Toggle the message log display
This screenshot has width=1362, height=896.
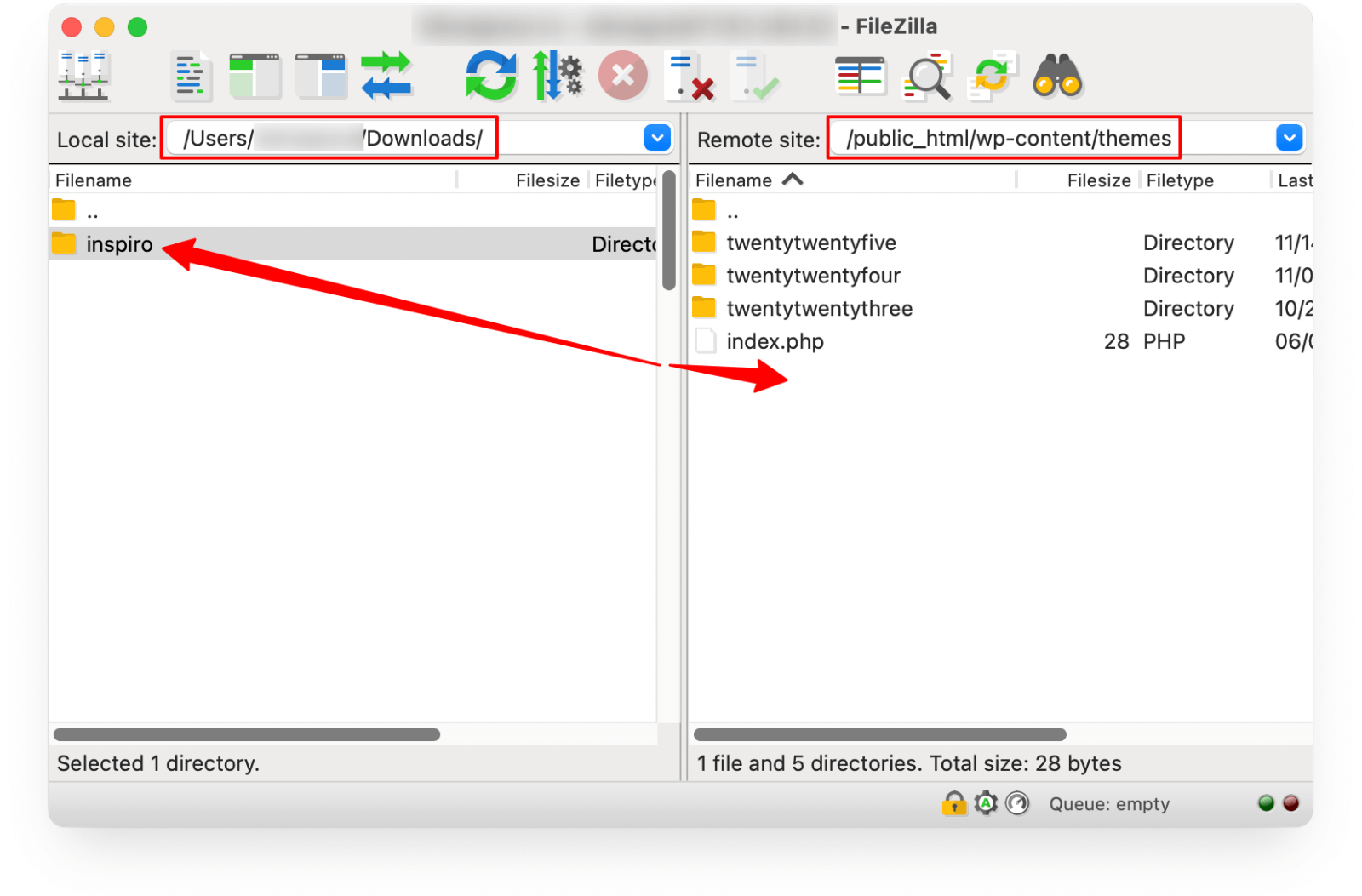point(191,76)
